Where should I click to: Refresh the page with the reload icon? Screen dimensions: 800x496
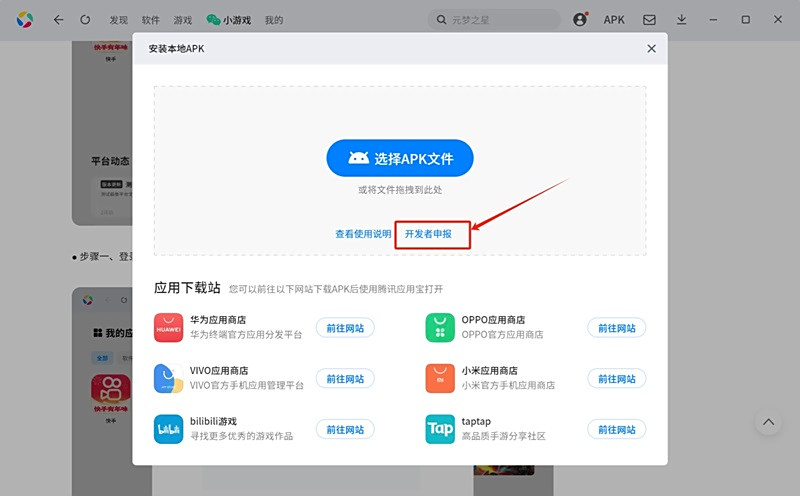point(85,20)
